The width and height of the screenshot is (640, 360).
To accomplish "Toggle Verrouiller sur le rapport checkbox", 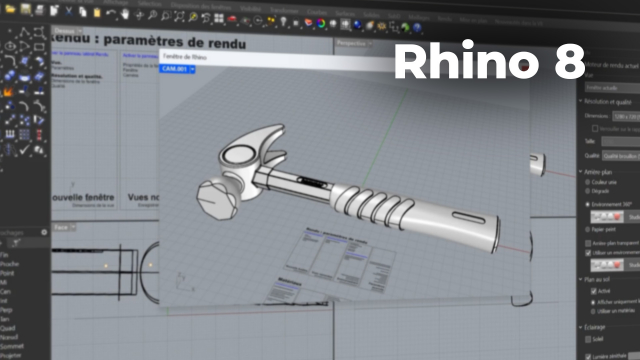I will pos(595,129).
